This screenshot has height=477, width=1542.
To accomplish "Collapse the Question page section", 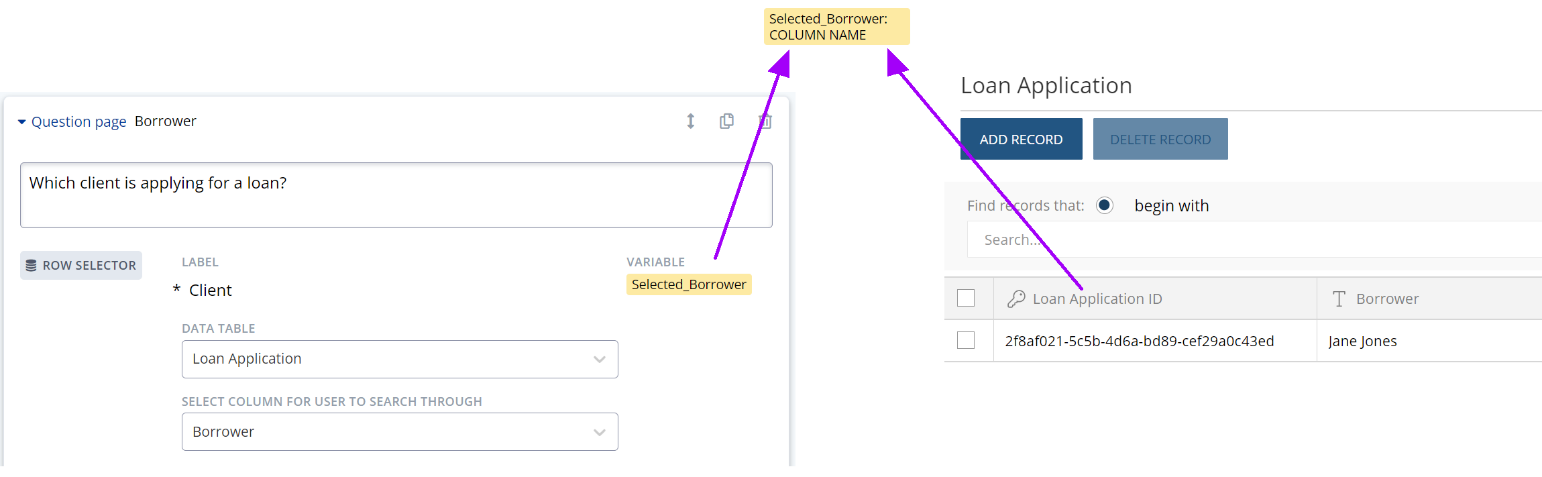I will [x=22, y=122].
